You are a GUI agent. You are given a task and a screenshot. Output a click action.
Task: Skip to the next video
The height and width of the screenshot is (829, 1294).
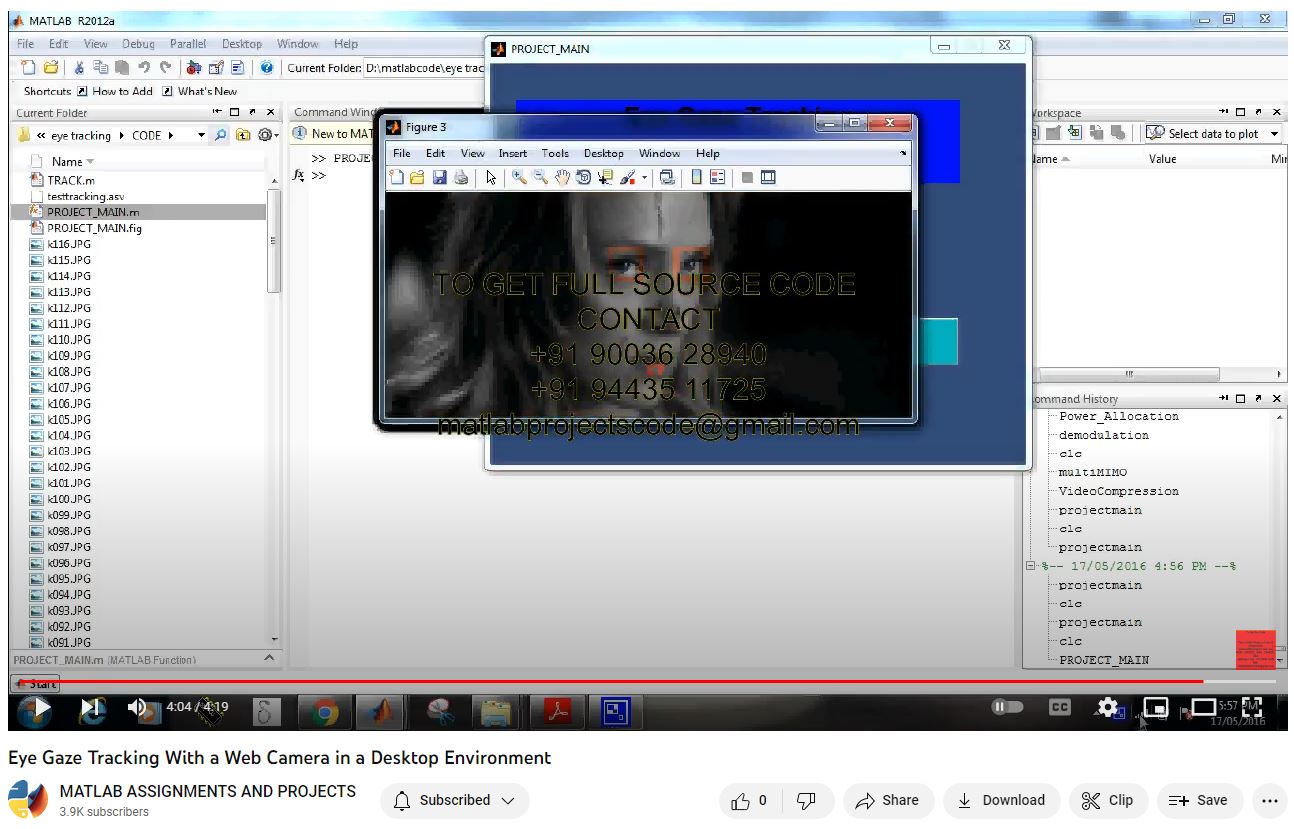[92, 708]
